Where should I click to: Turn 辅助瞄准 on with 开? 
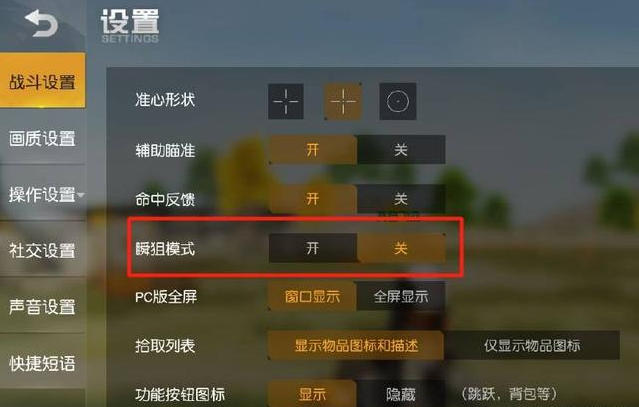tap(313, 150)
